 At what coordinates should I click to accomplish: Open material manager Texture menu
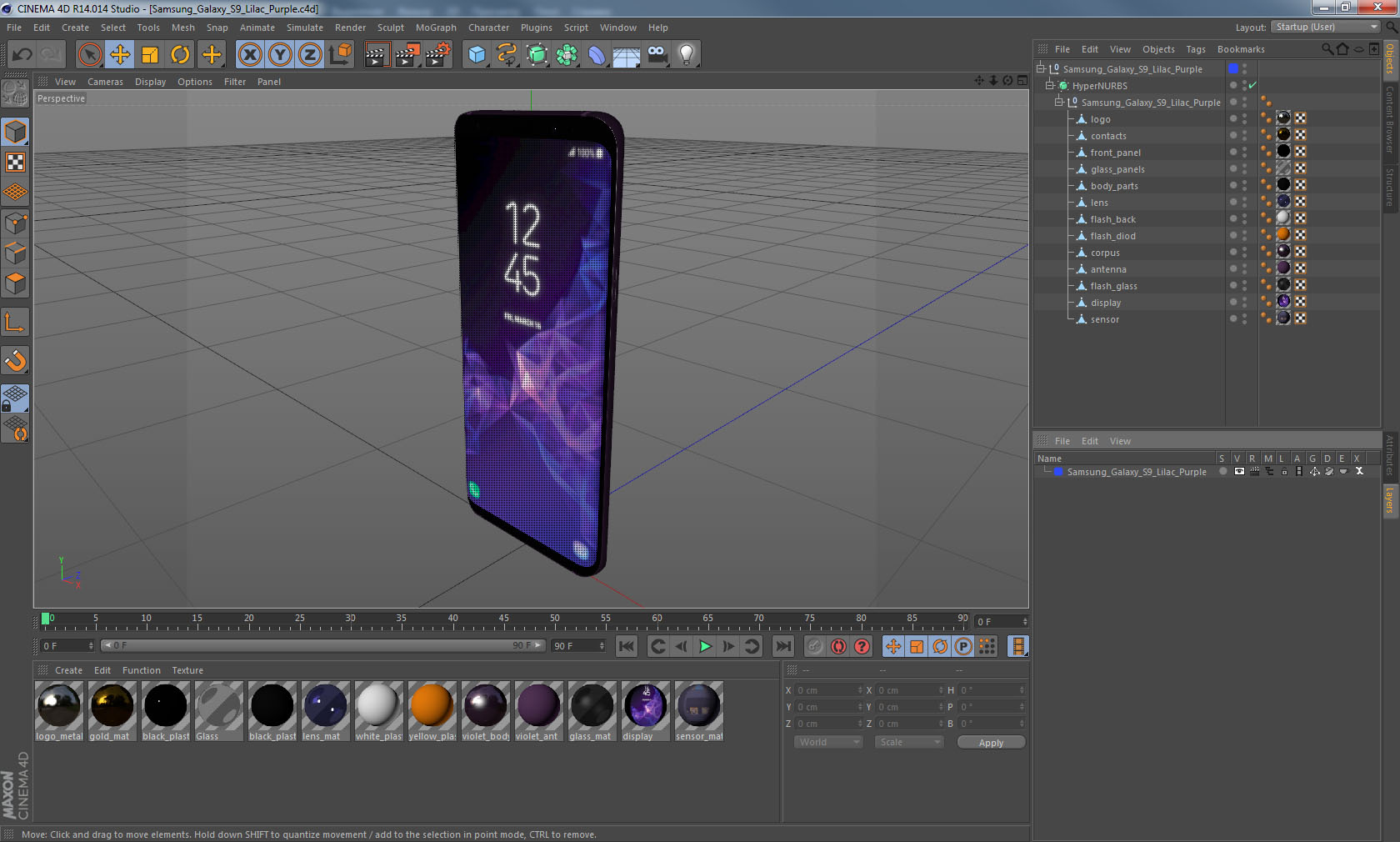click(187, 670)
